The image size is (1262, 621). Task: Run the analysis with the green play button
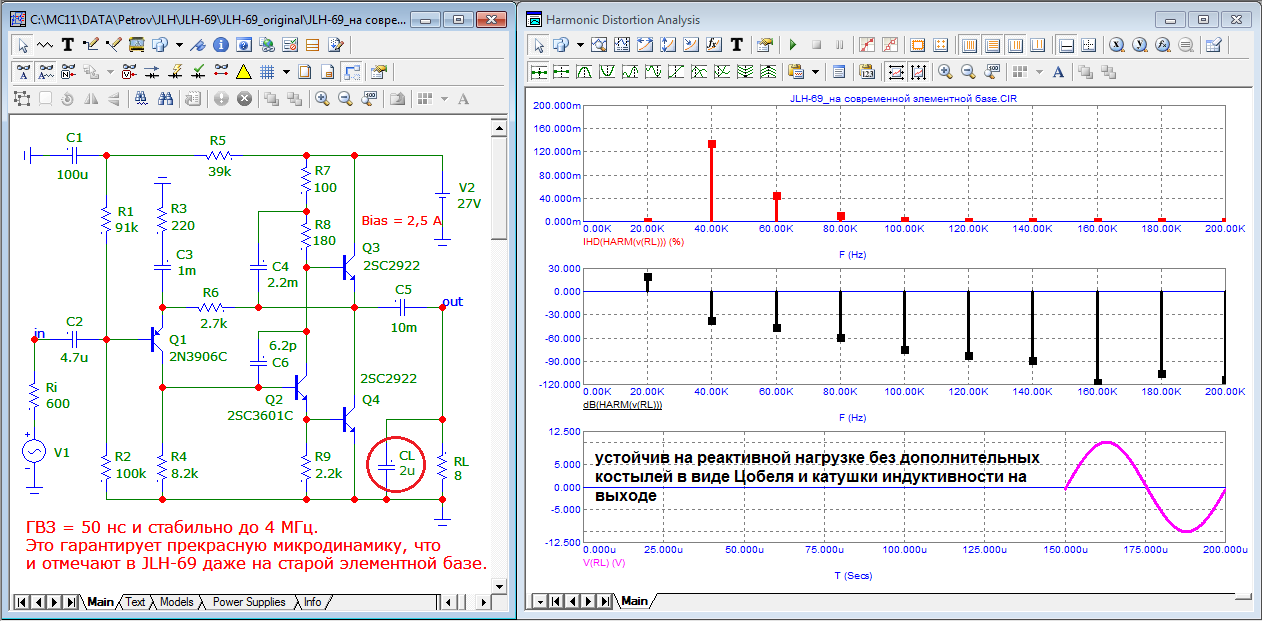(793, 44)
